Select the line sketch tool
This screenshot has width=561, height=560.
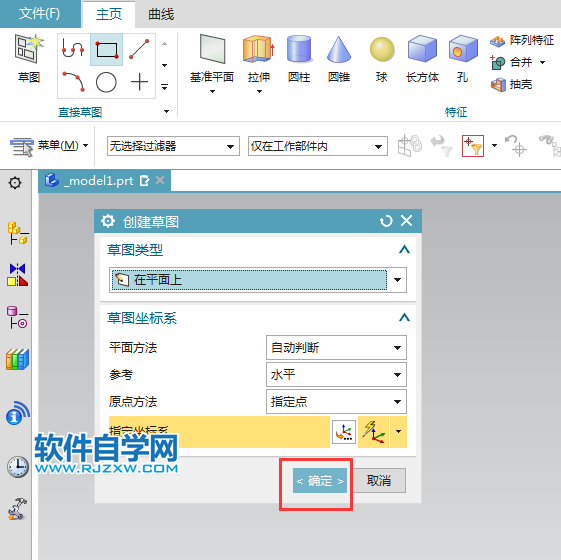(139, 49)
